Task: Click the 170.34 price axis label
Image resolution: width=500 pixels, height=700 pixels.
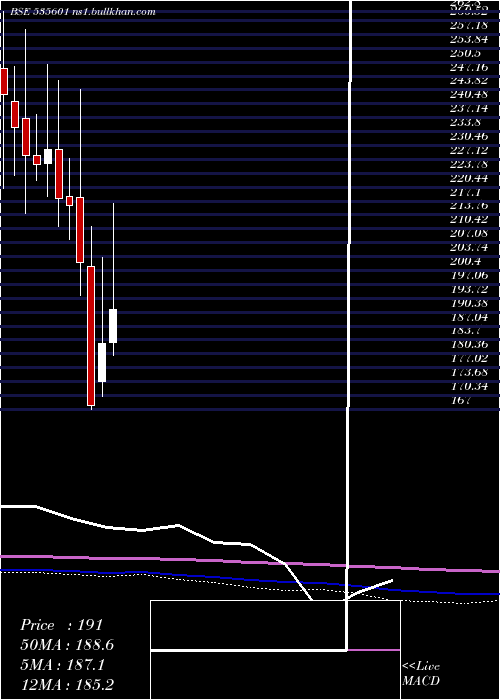Action: click(x=468, y=386)
